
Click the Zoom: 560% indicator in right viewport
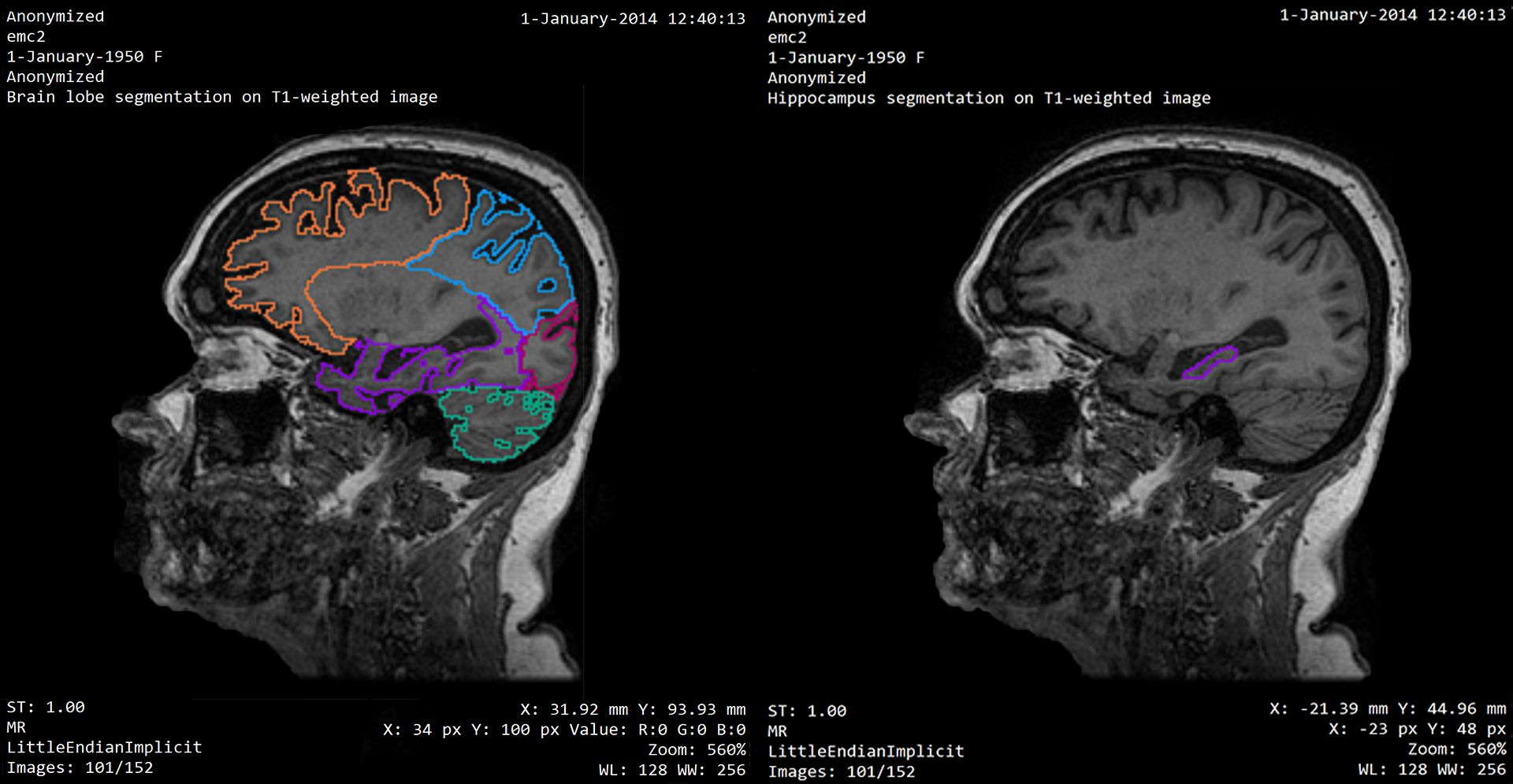point(1457,749)
